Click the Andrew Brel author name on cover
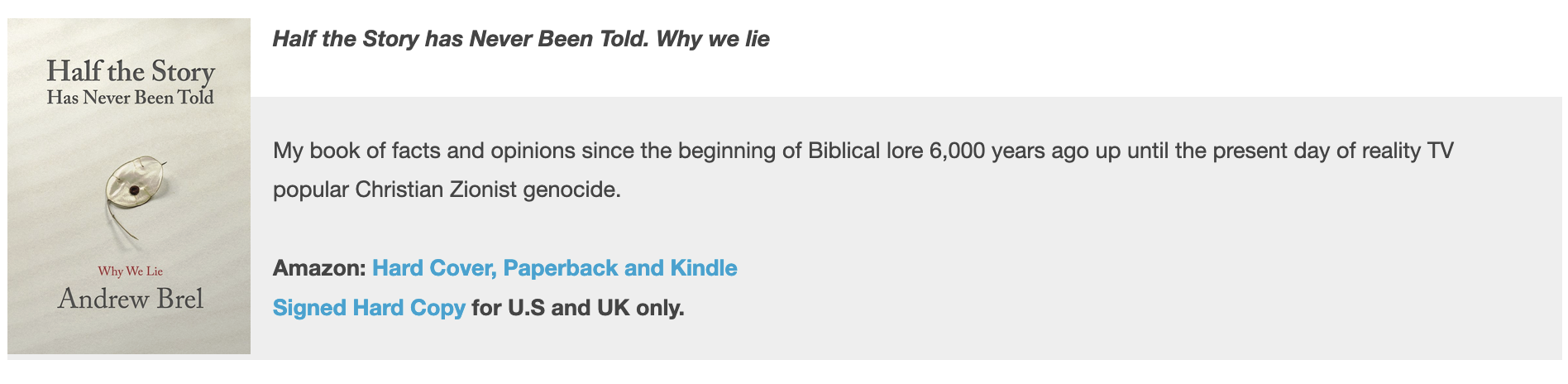 130,299
